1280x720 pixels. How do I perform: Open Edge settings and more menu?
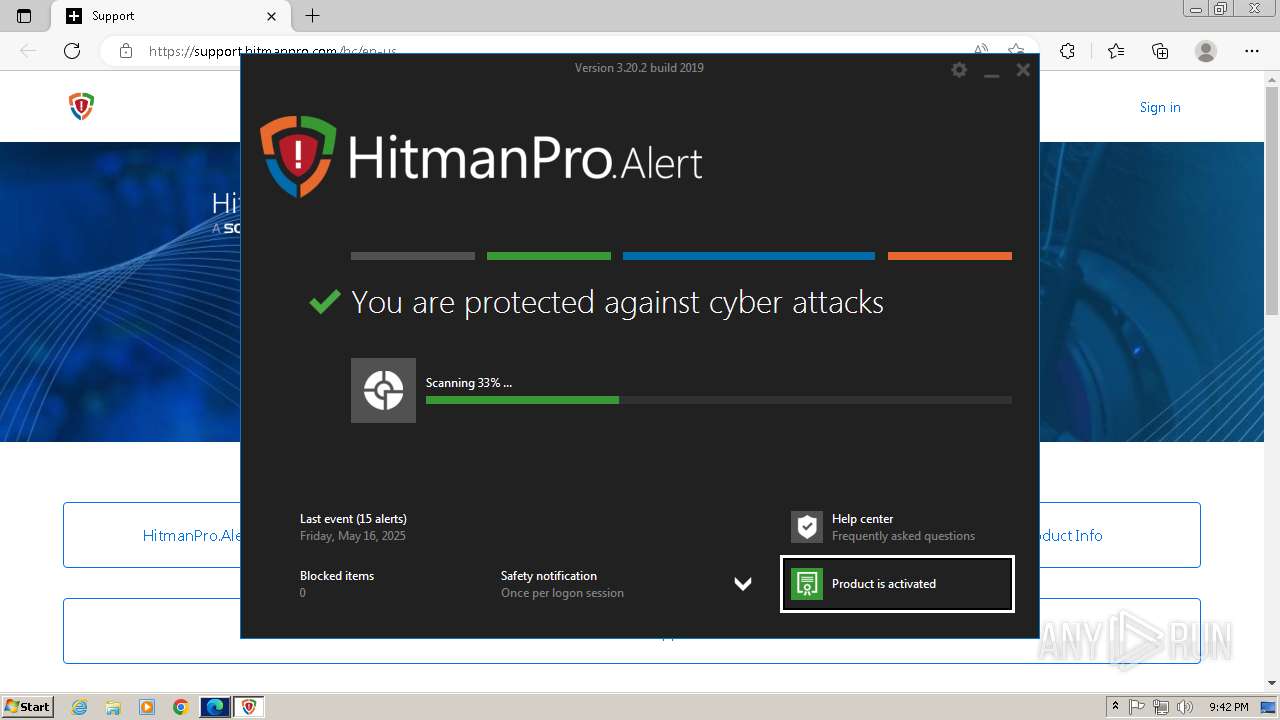point(1252,51)
